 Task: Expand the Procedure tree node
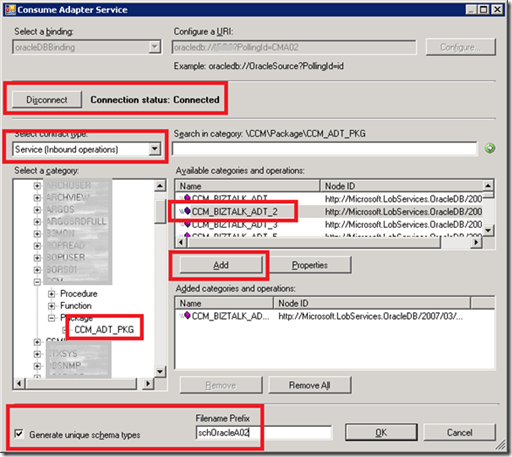pos(51,294)
